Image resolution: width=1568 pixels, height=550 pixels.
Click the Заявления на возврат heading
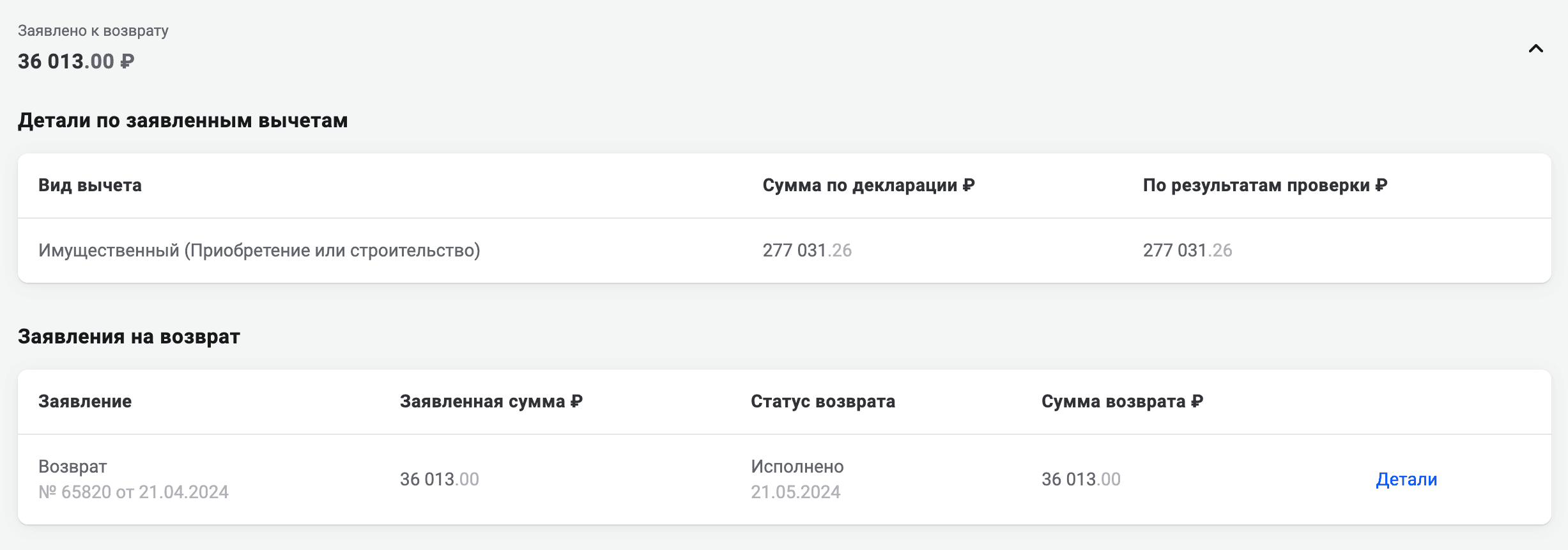coord(129,336)
